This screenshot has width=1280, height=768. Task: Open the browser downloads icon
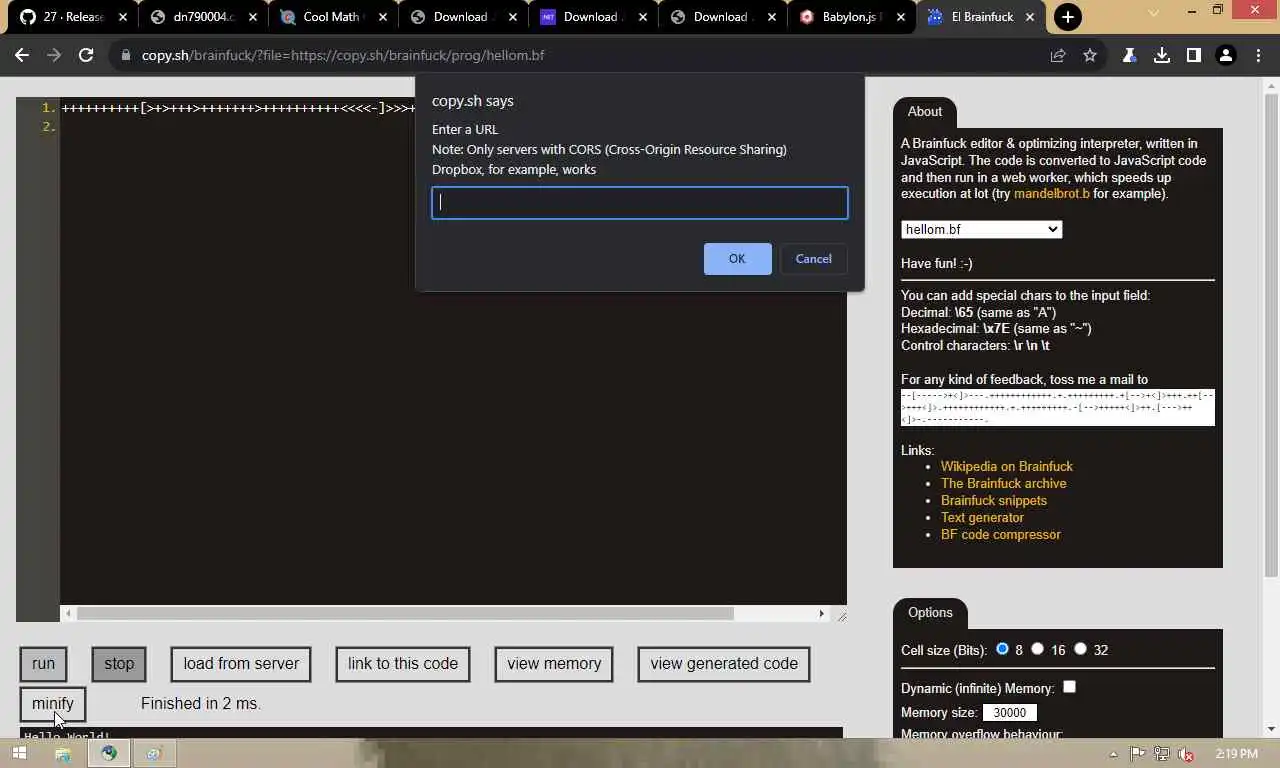(x=1162, y=56)
